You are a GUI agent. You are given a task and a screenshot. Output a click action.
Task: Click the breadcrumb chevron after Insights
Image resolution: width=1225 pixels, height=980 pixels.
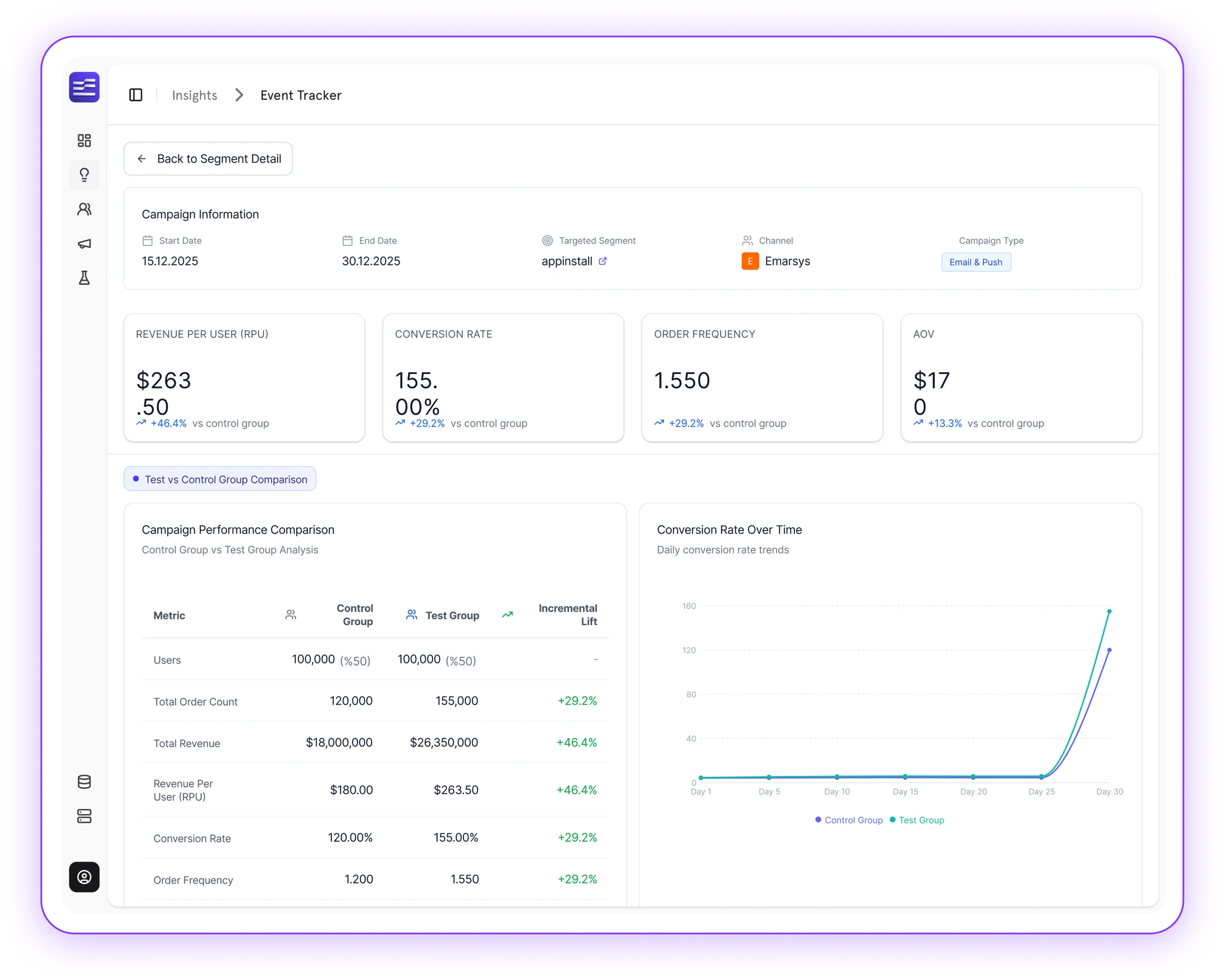pyautogui.click(x=239, y=95)
